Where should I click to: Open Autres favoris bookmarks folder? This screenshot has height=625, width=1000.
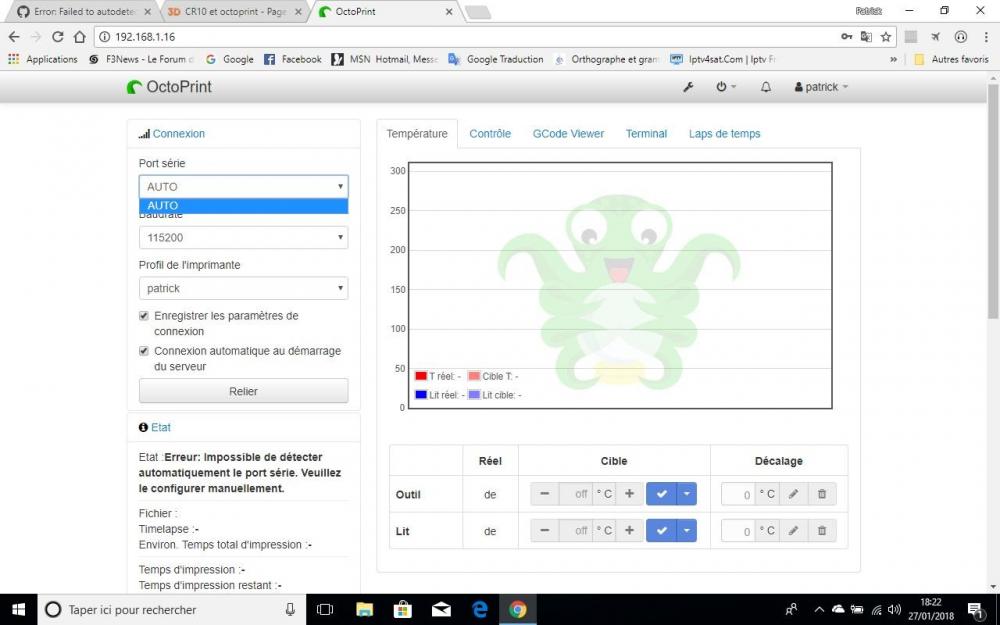click(x=952, y=59)
